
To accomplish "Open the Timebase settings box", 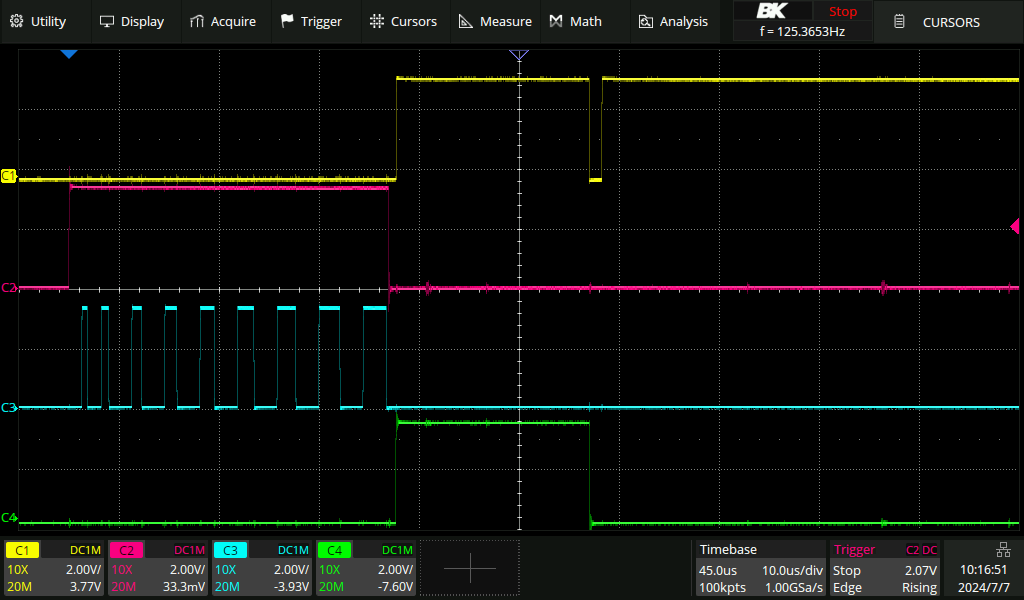I will [x=760, y=568].
